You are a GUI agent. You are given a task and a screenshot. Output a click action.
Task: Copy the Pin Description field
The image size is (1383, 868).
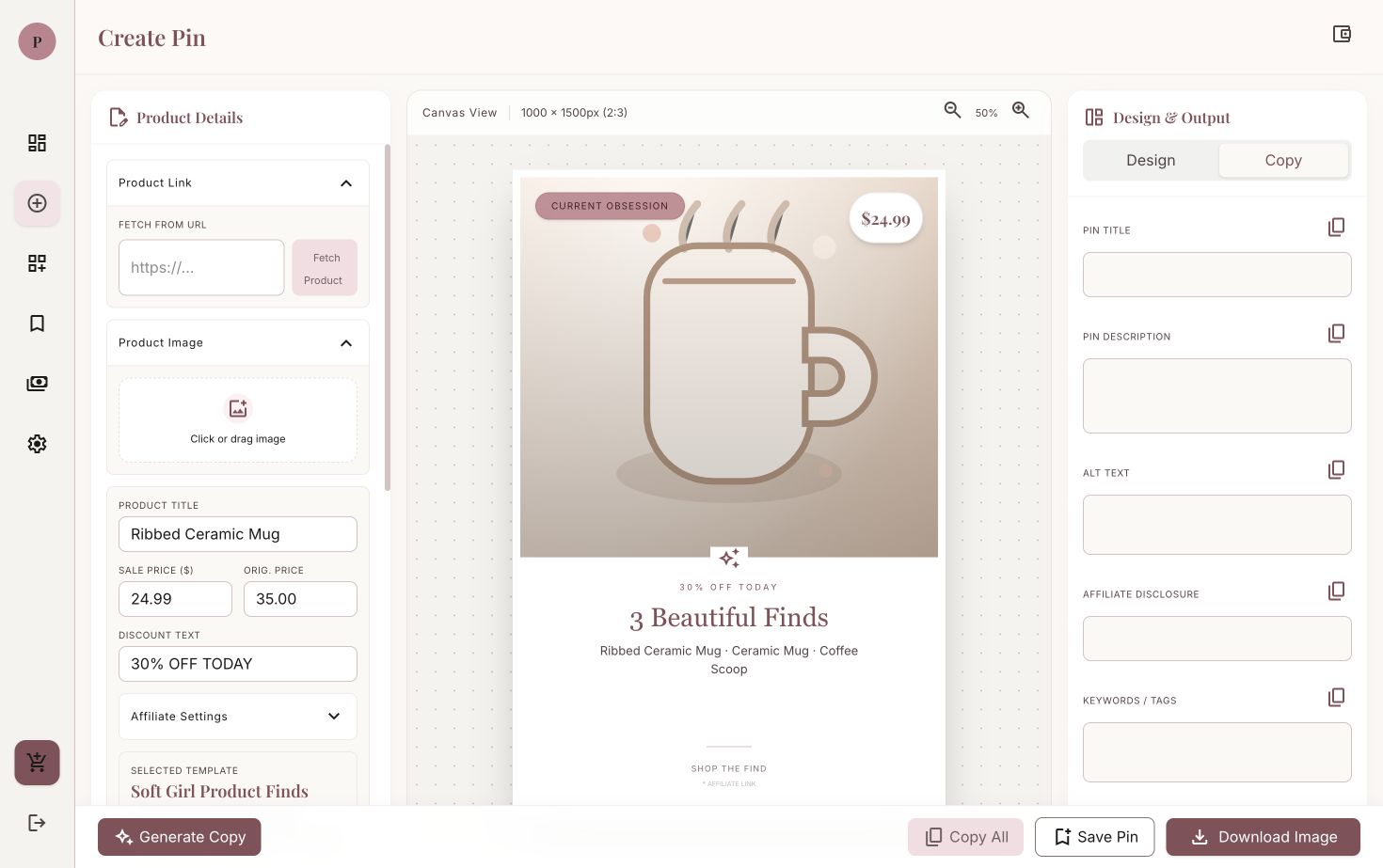[x=1336, y=334]
